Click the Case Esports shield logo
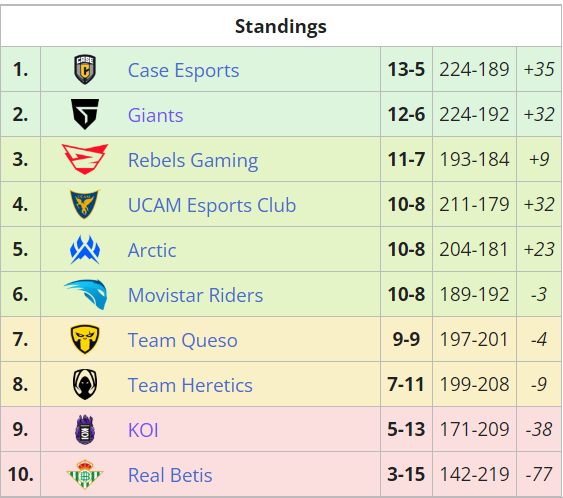Viewport: 563px width, 498px height. coord(85,69)
